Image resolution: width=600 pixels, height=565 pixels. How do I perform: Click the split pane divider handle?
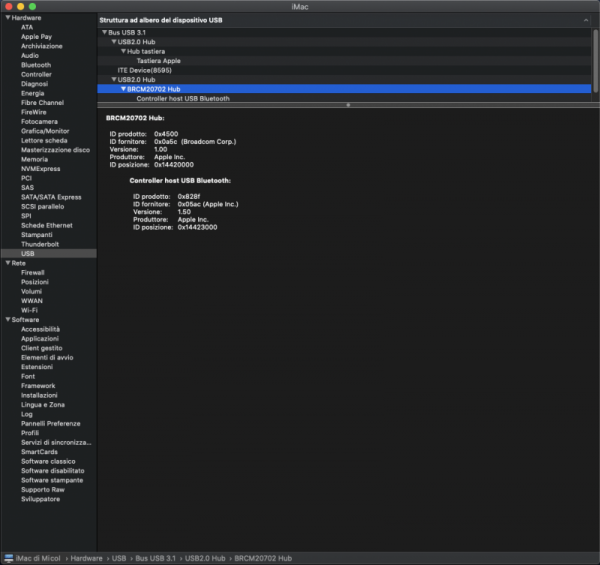coord(347,105)
